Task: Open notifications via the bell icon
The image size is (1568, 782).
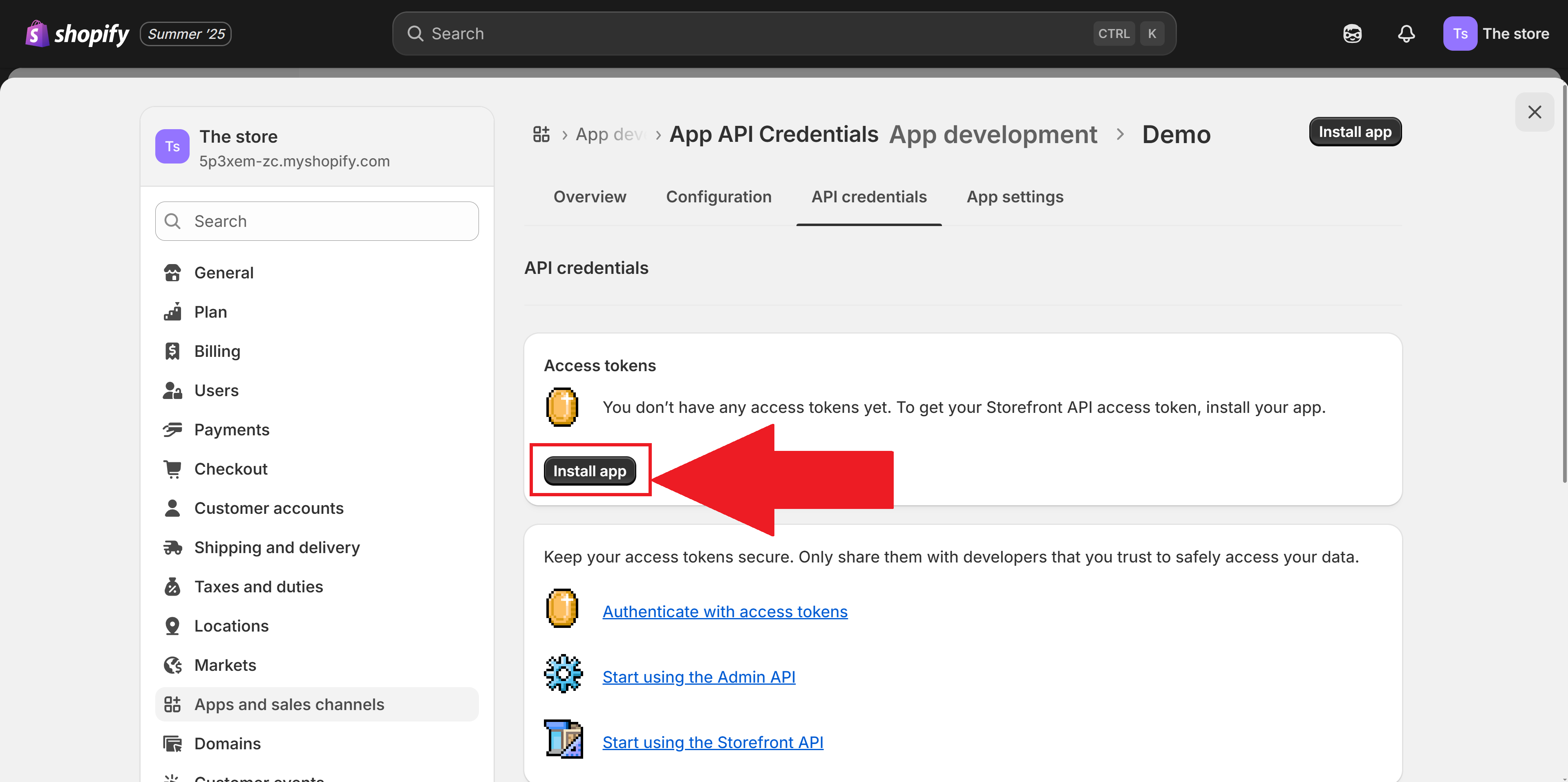Action: [x=1406, y=34]
